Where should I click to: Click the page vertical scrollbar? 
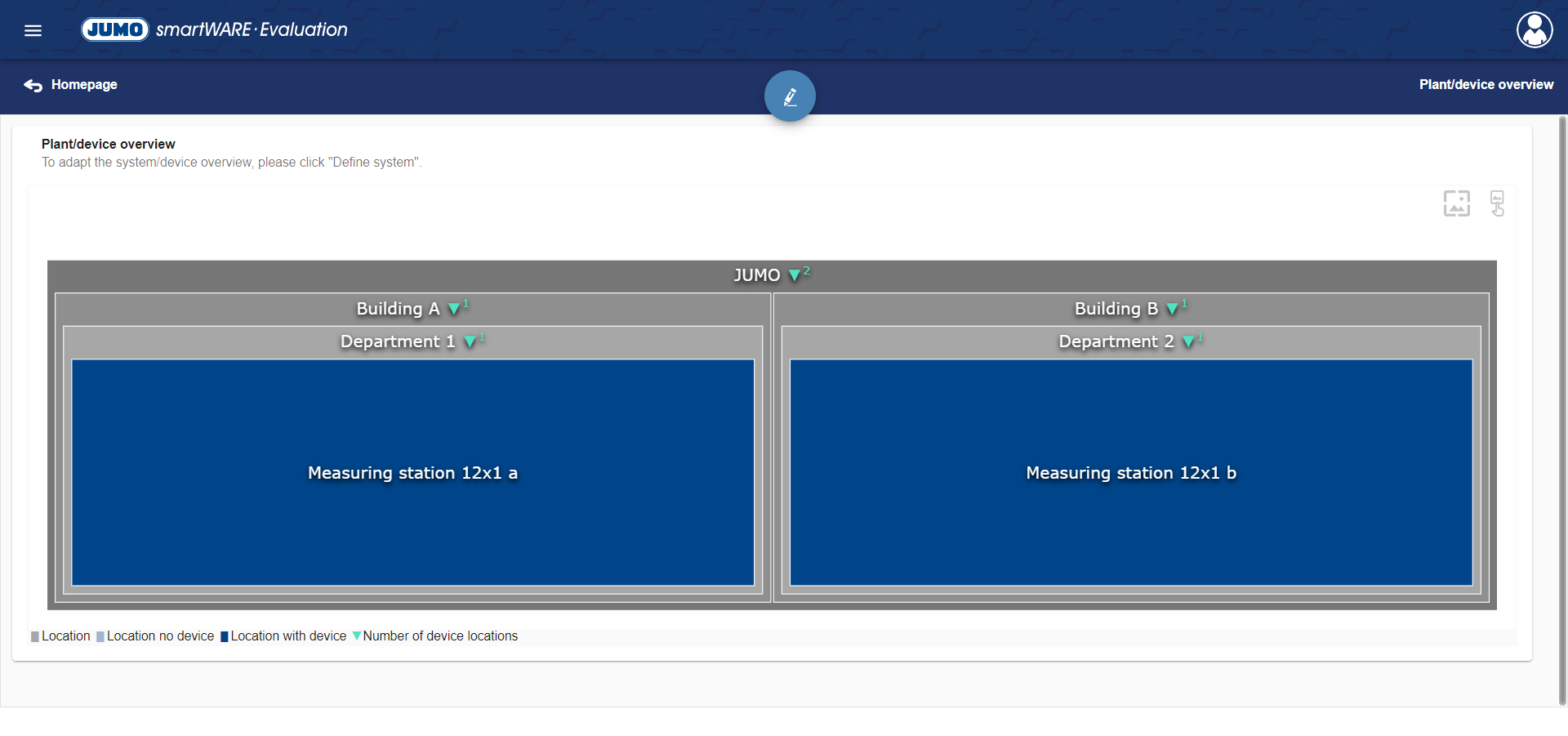pyautogui.click(x=1562, y=408)
